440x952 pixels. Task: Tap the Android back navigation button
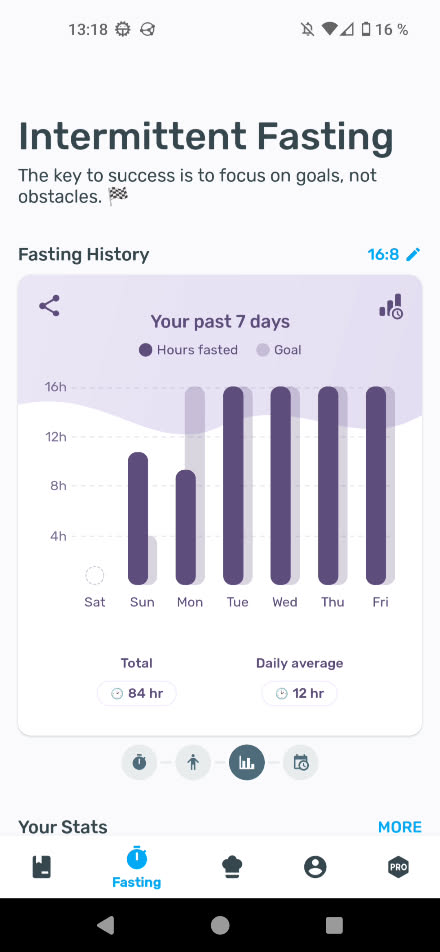(x=106, y=925)
